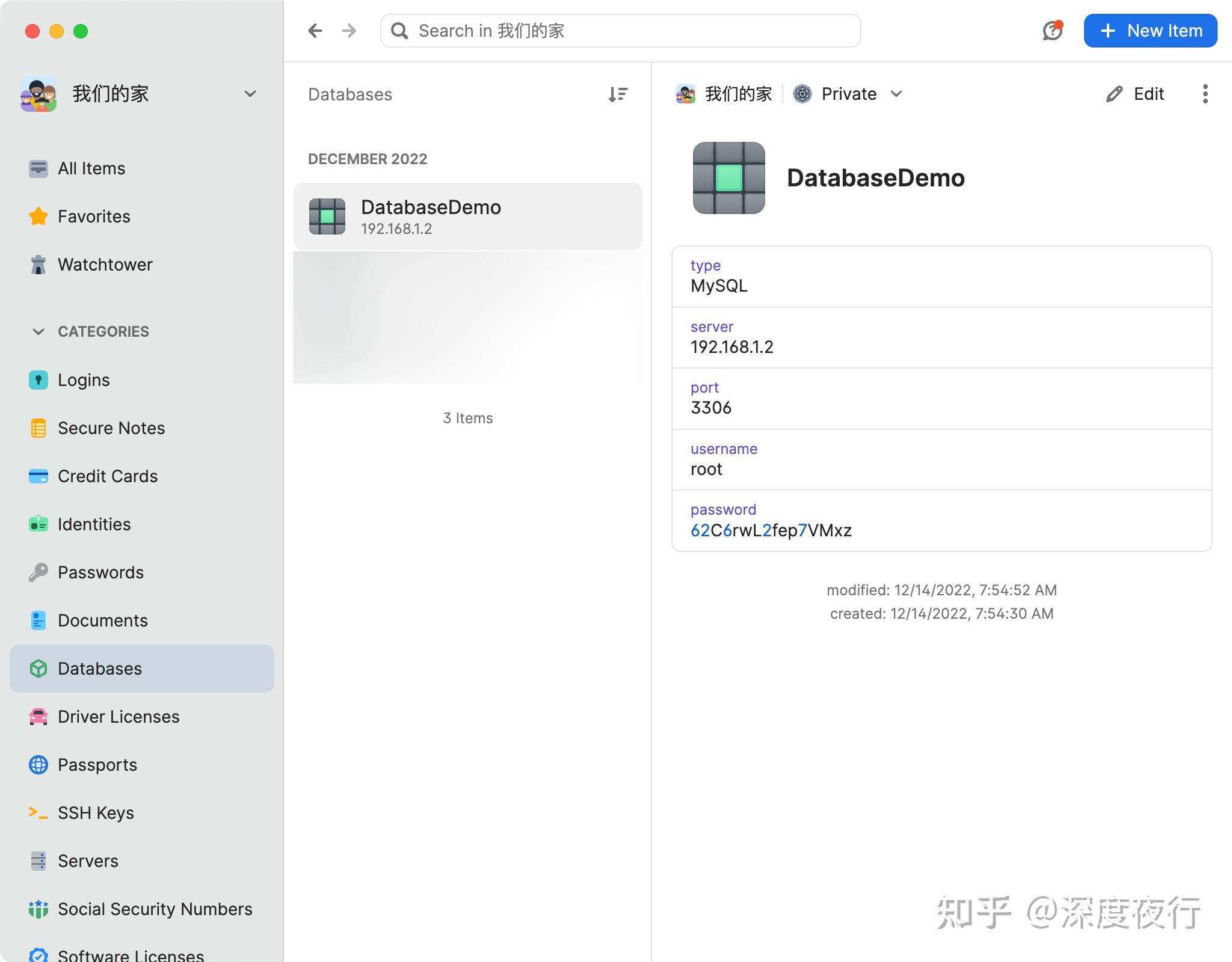
Task: Click the search field
Action: 620,31
